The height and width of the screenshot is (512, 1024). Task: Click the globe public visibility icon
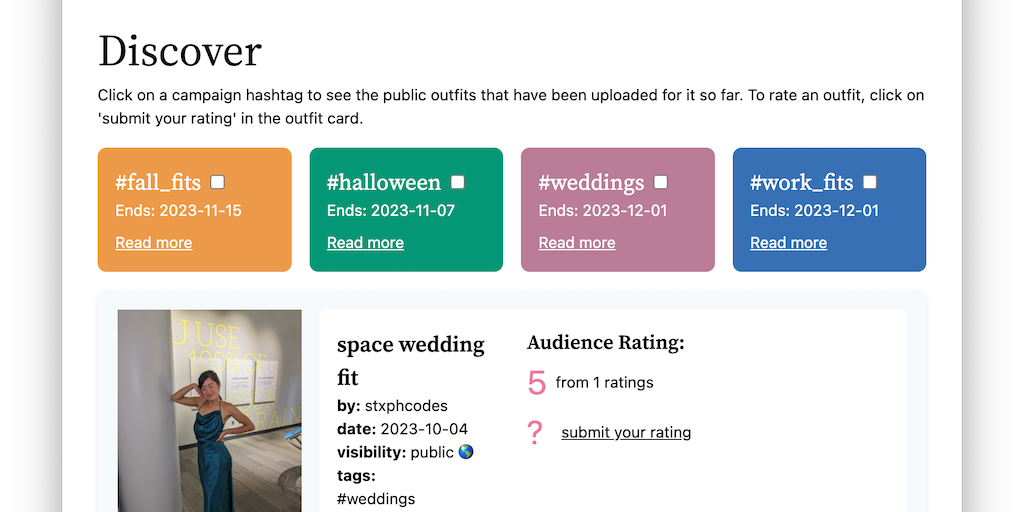466,452
